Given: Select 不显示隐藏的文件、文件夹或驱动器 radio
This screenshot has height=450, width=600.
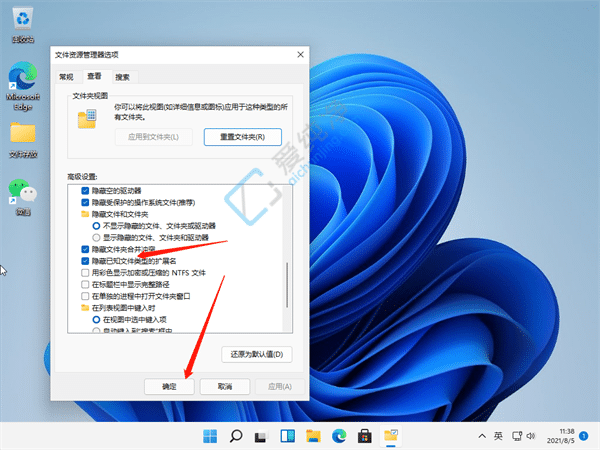Looking at the screenshot, I should click(x=96, y=226).
